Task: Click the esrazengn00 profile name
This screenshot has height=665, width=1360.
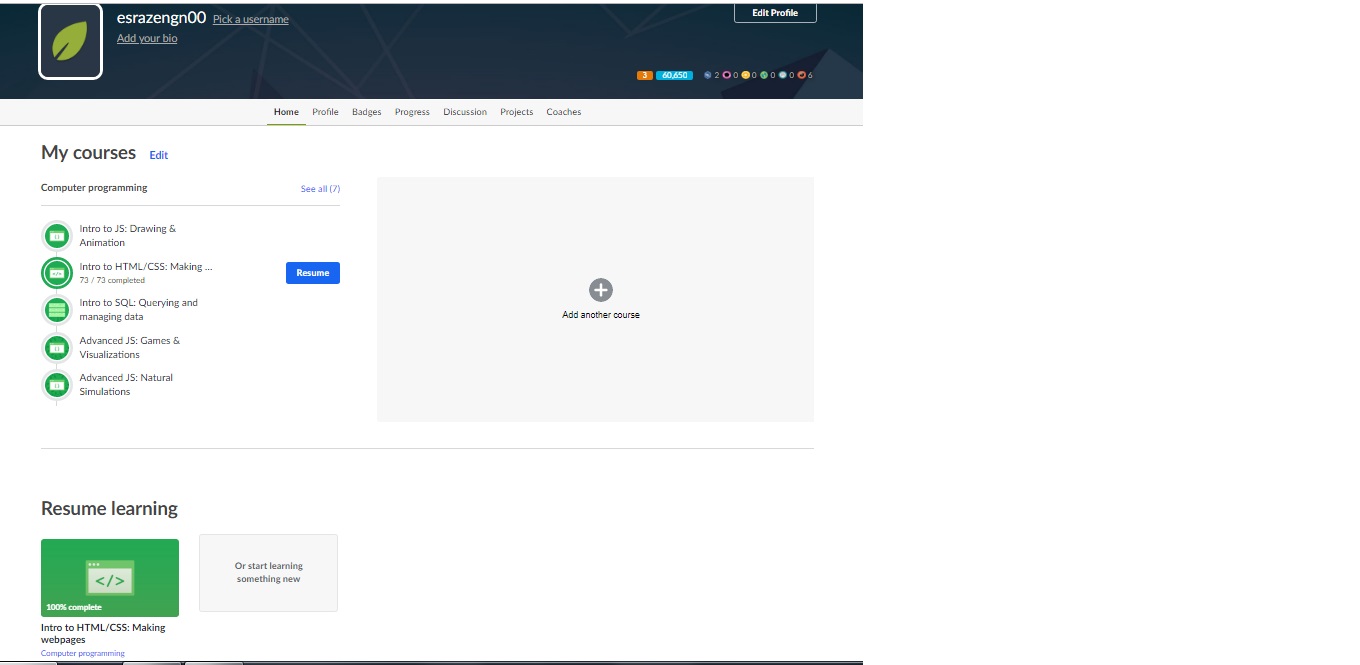Action: click(x=161, y=17)
